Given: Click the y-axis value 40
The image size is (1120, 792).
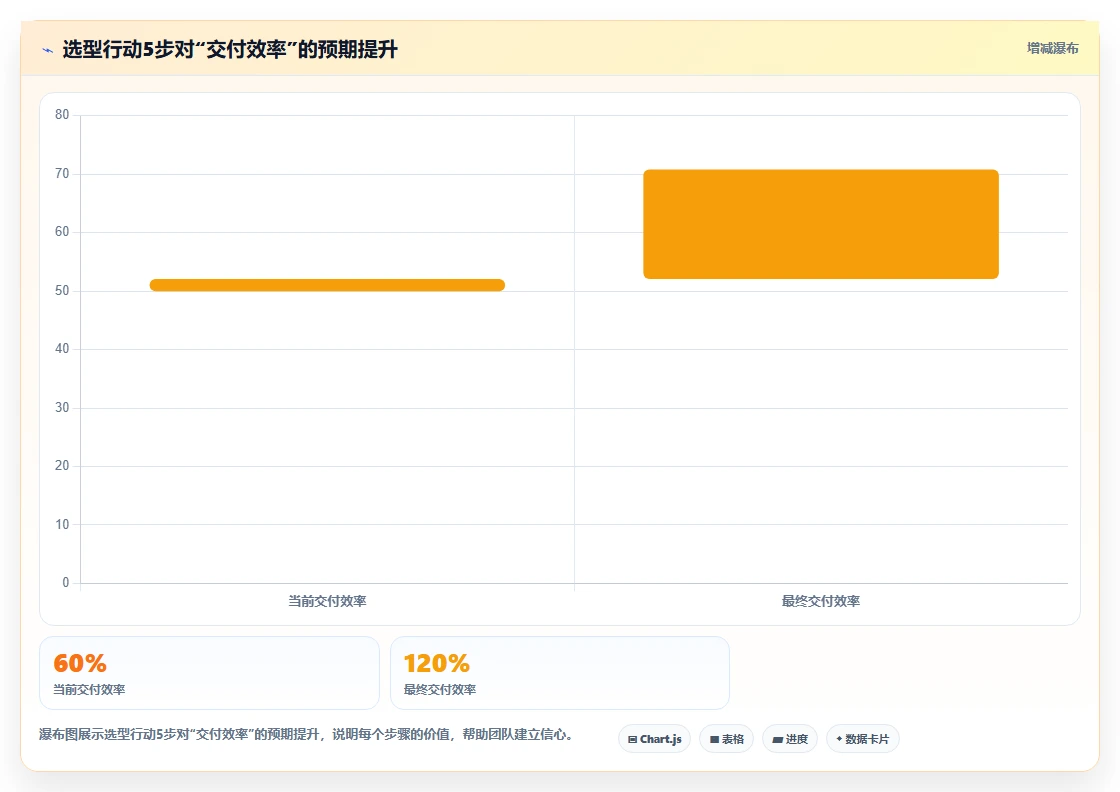Looking at the screenshot, I should point(62,349).
